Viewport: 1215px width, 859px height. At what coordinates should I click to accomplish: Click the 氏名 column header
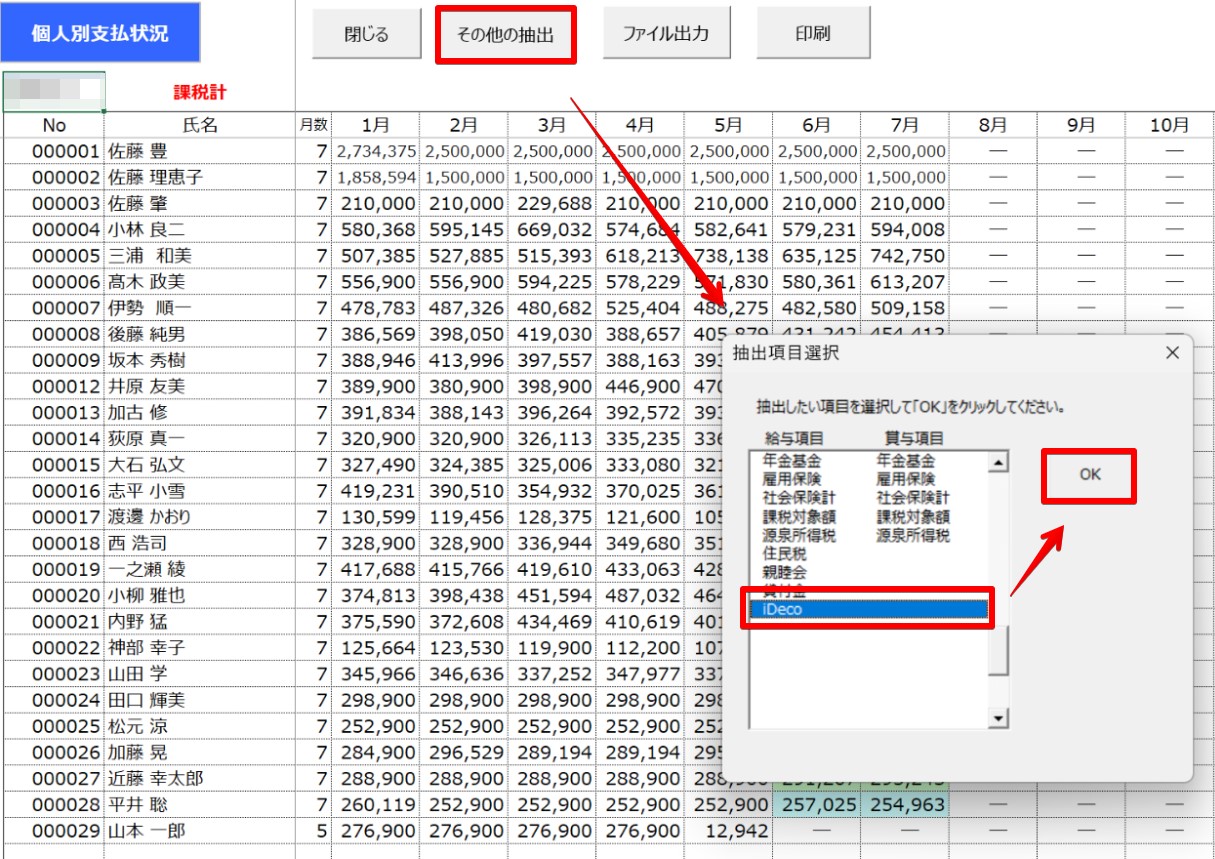click(x=200, y=125)
